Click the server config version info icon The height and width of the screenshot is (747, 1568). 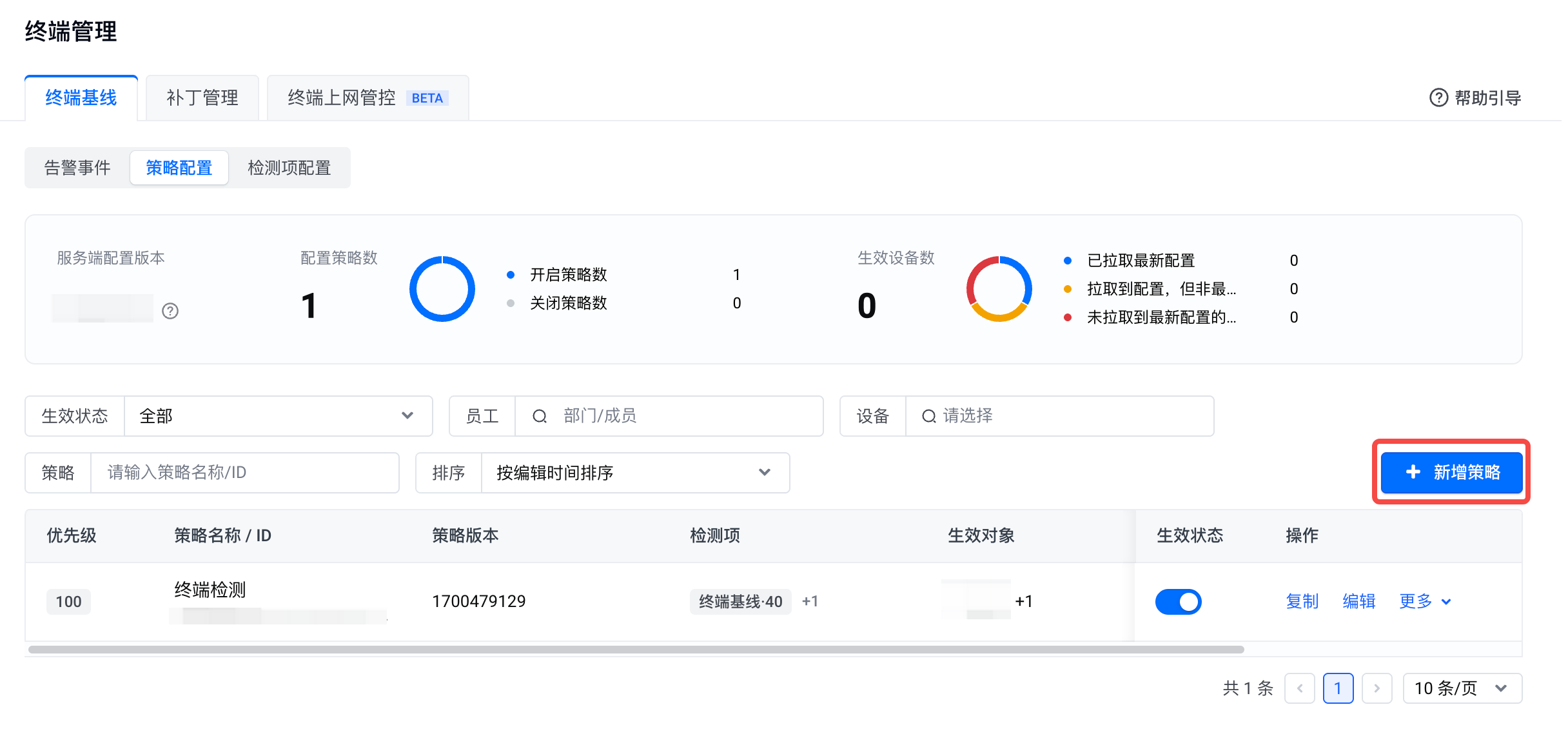point(170,311)
